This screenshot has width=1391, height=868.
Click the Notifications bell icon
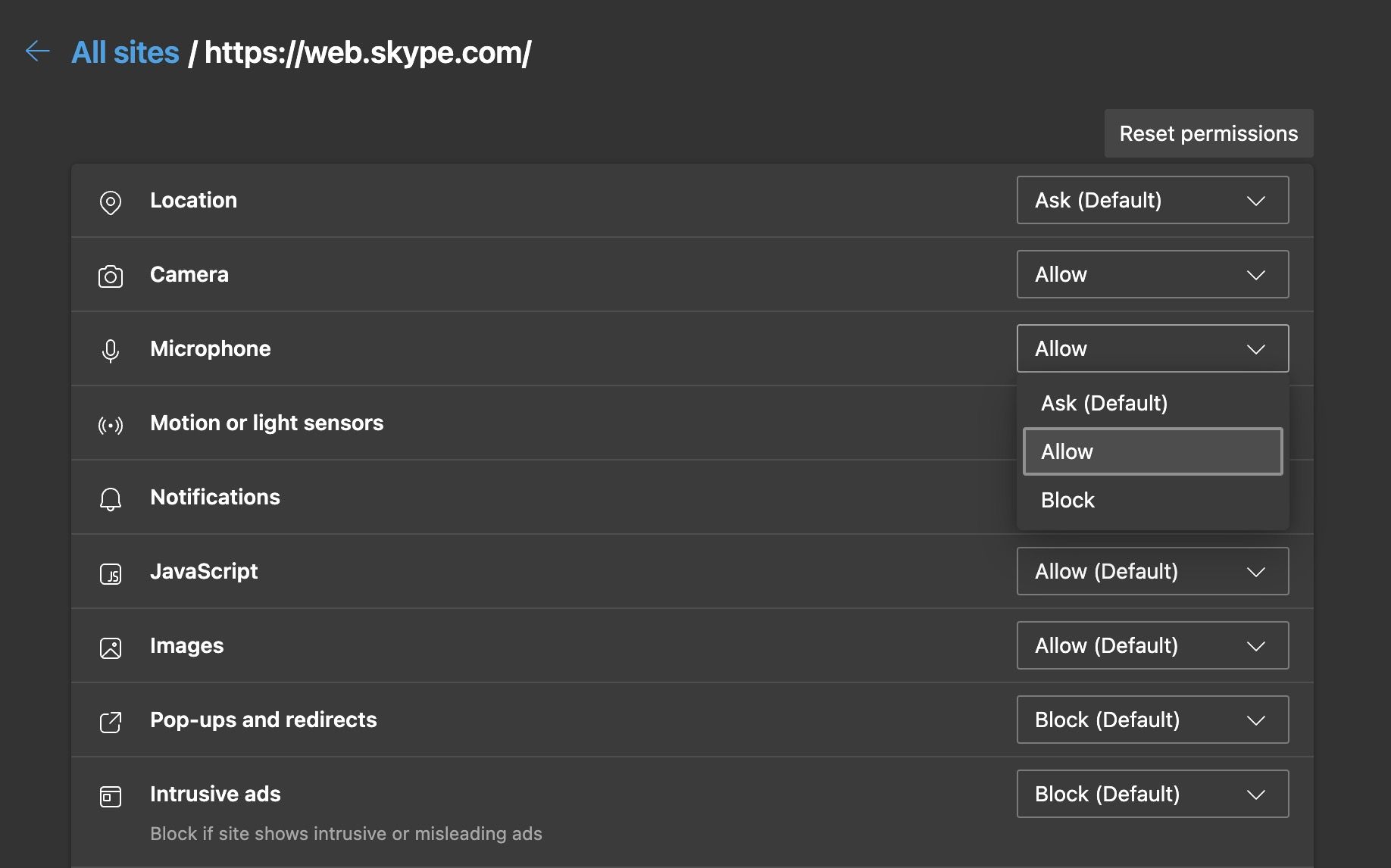point(111,499)
